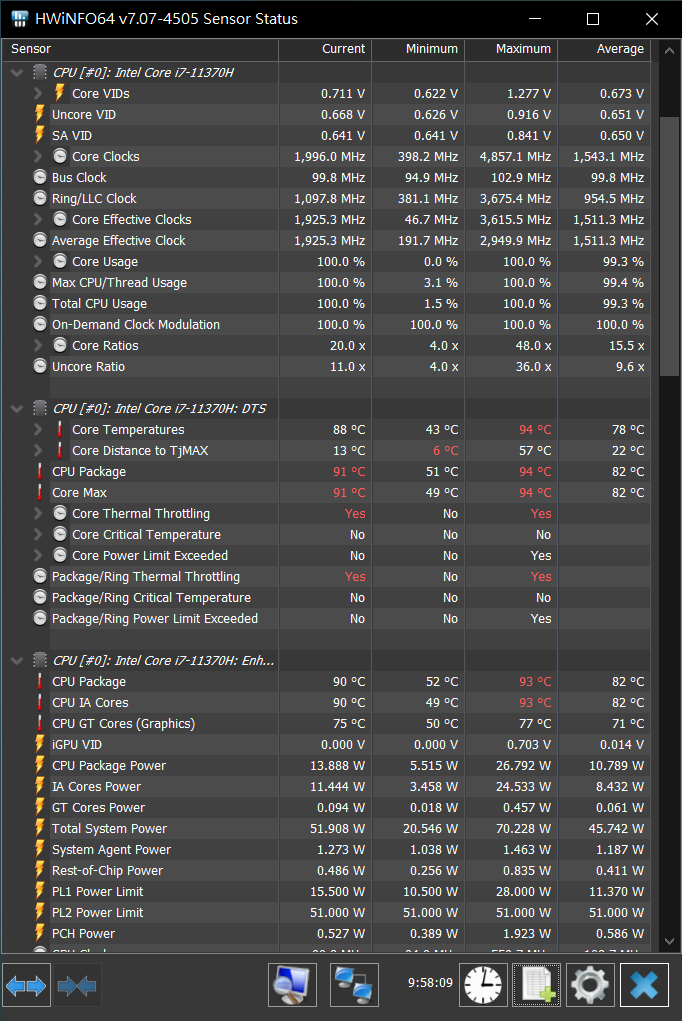Screen dimensions: 682x1021
Task: Click the clock icon beside Bus Clock
Action: 40,177
